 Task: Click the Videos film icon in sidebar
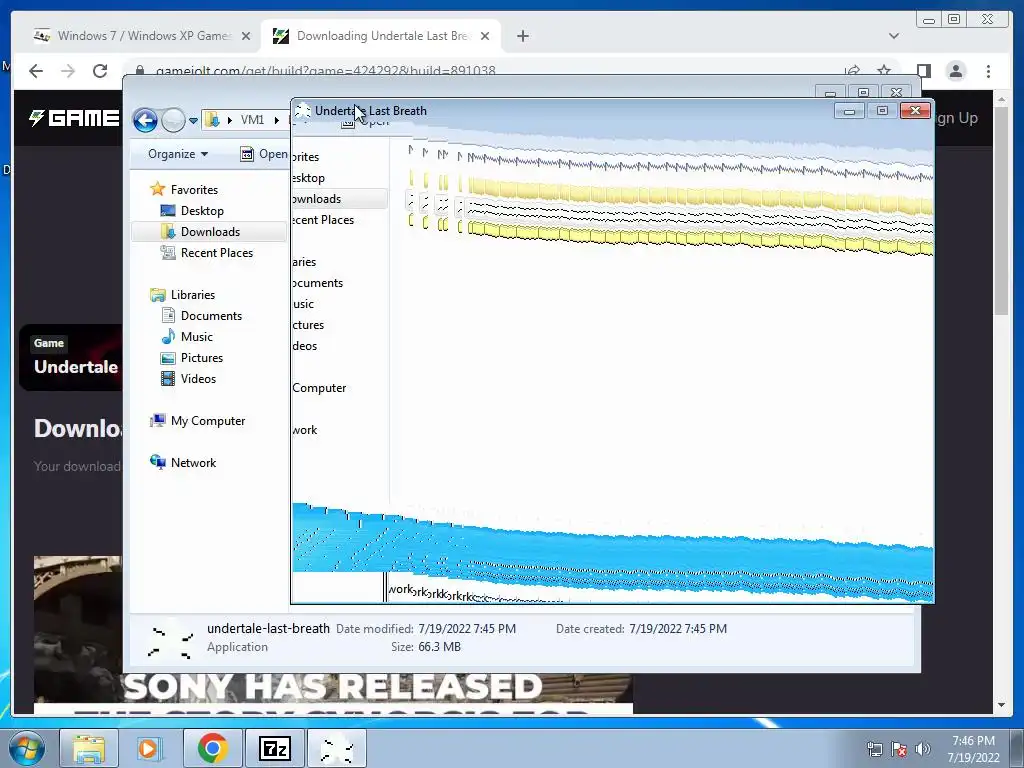[168, 378]
